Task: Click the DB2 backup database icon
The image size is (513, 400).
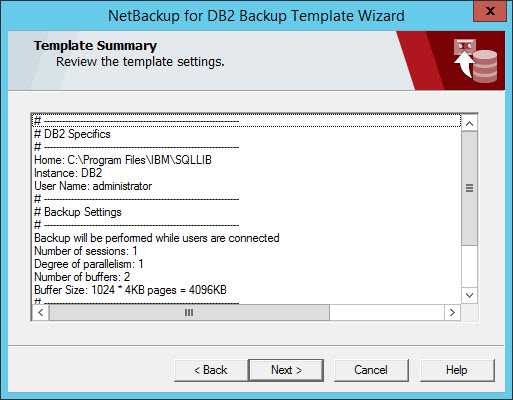Action: click(476, 61)
